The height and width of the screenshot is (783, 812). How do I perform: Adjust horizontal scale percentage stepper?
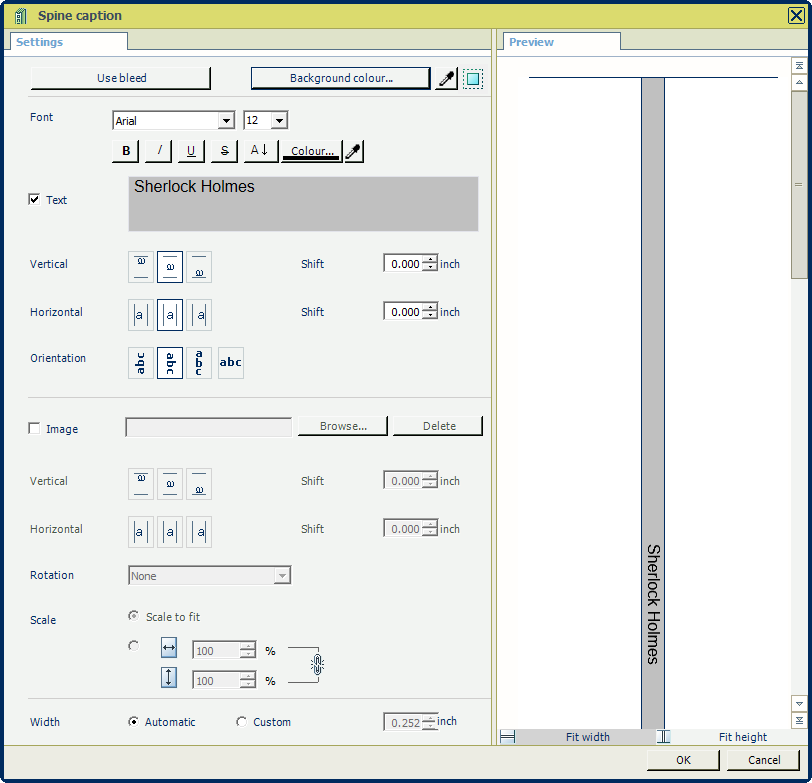[x=248, y=650]
